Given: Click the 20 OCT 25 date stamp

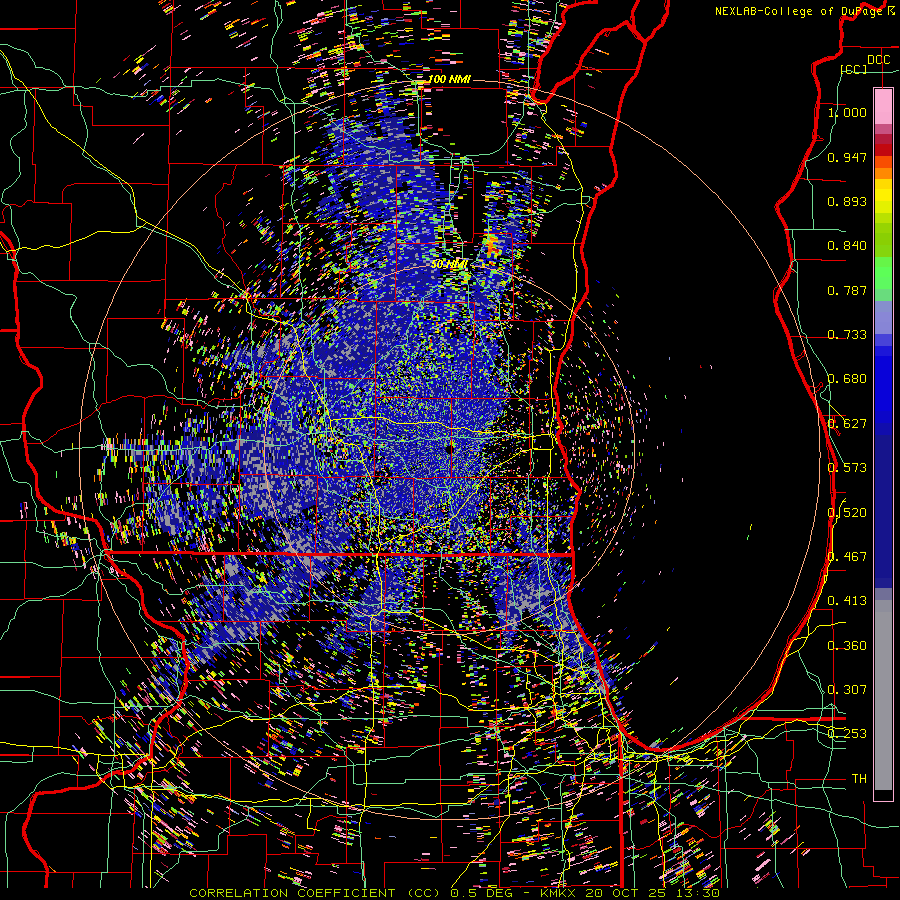Looking at the screenshot, I should (626, 893).
